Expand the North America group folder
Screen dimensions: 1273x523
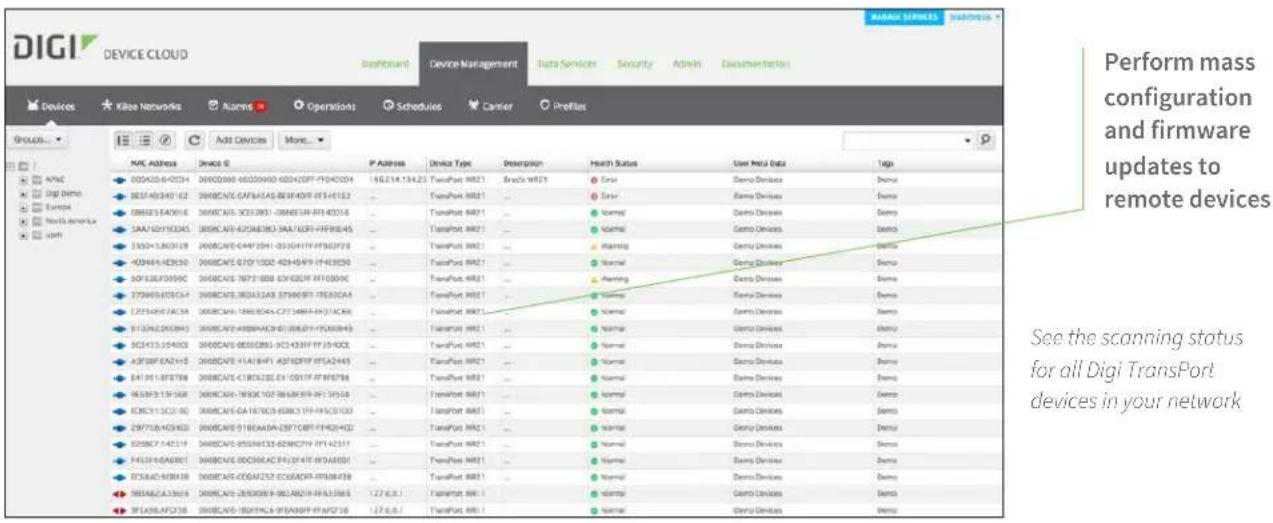point(23,221)
